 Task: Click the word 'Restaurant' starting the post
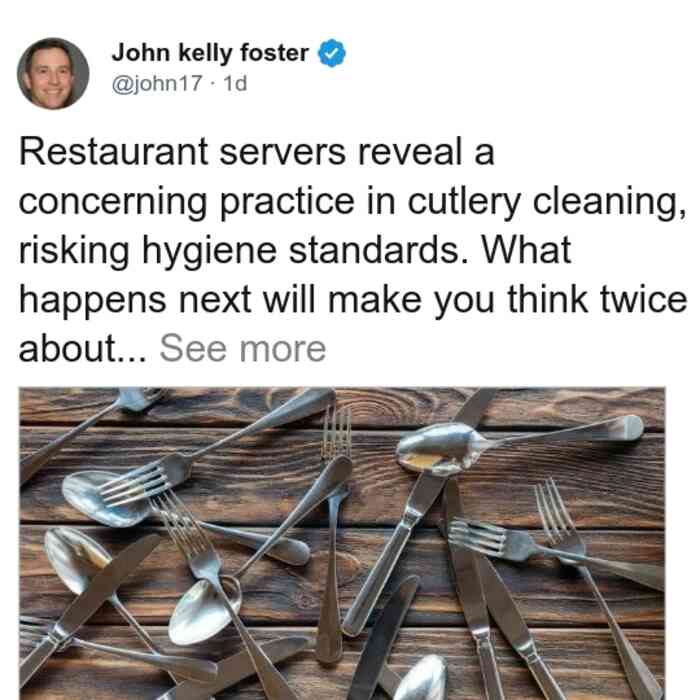[x=113, y=152]
